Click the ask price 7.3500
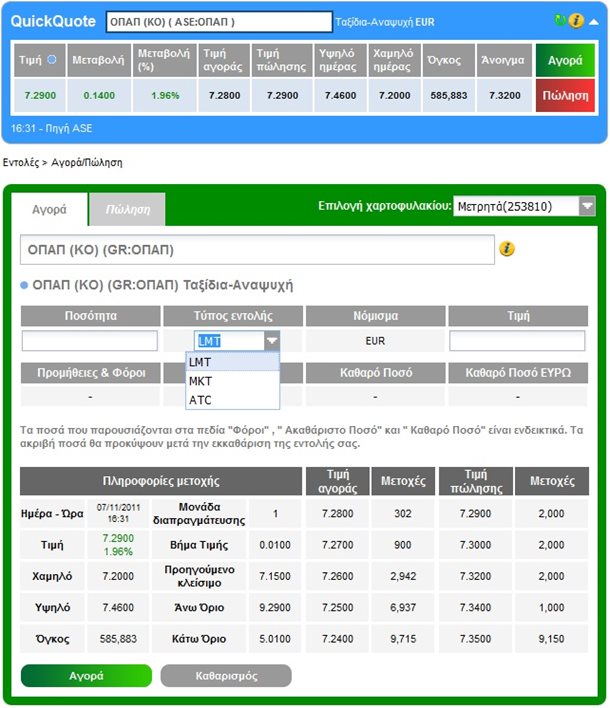 (x=475, y=639)
